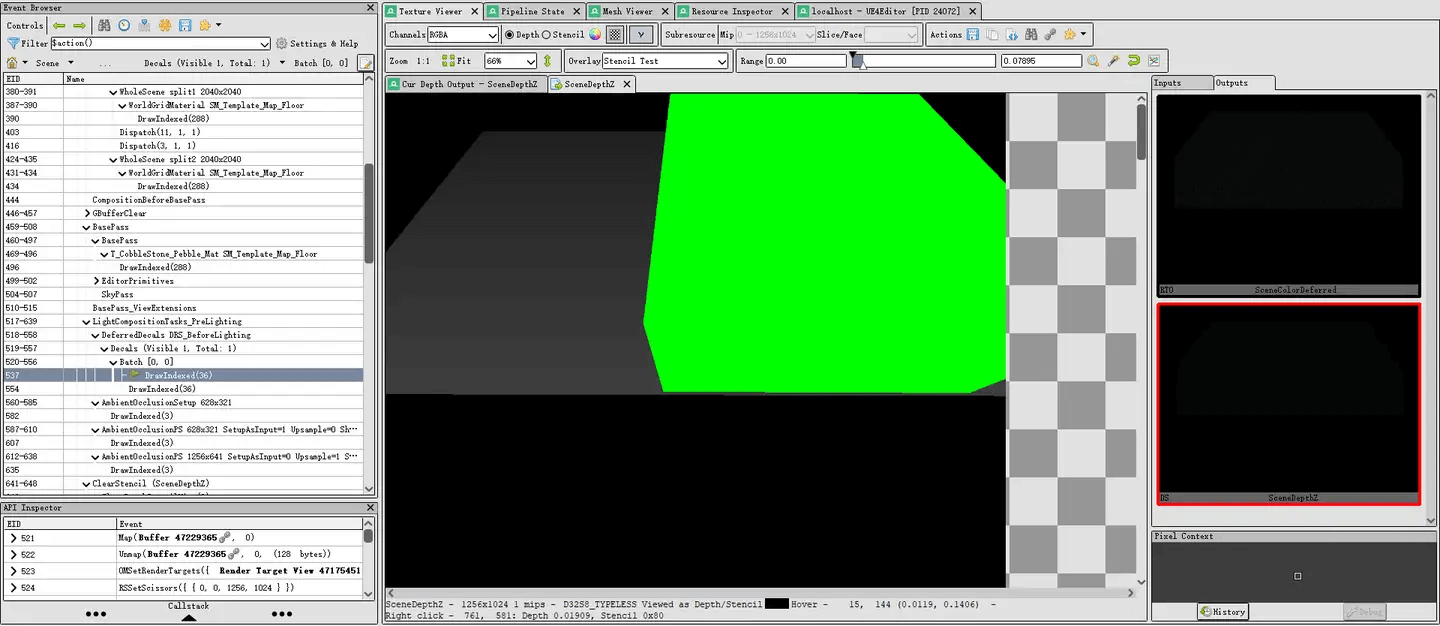
Task: Click the extensions puzzle icon in Event Browser
Action: [x=205, y=25]
